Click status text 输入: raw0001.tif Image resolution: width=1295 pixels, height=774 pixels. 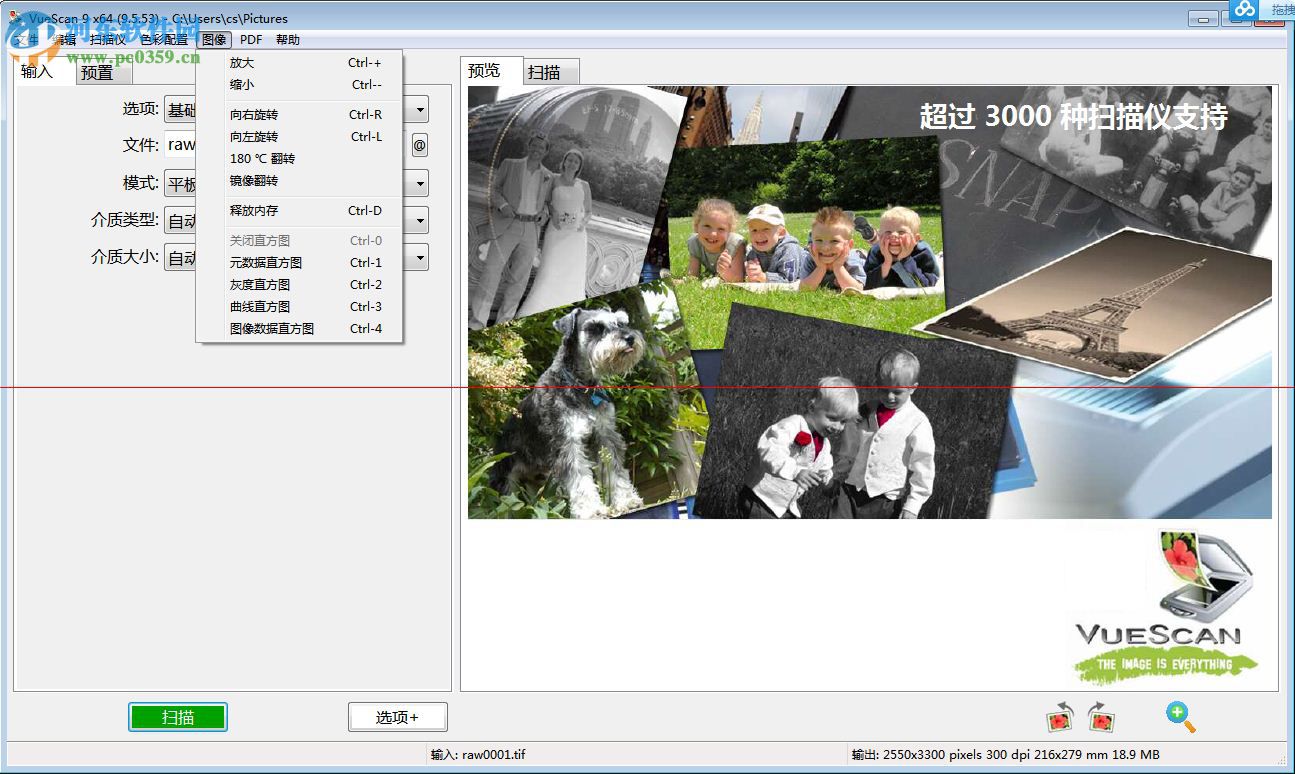[x=478, y=755]
